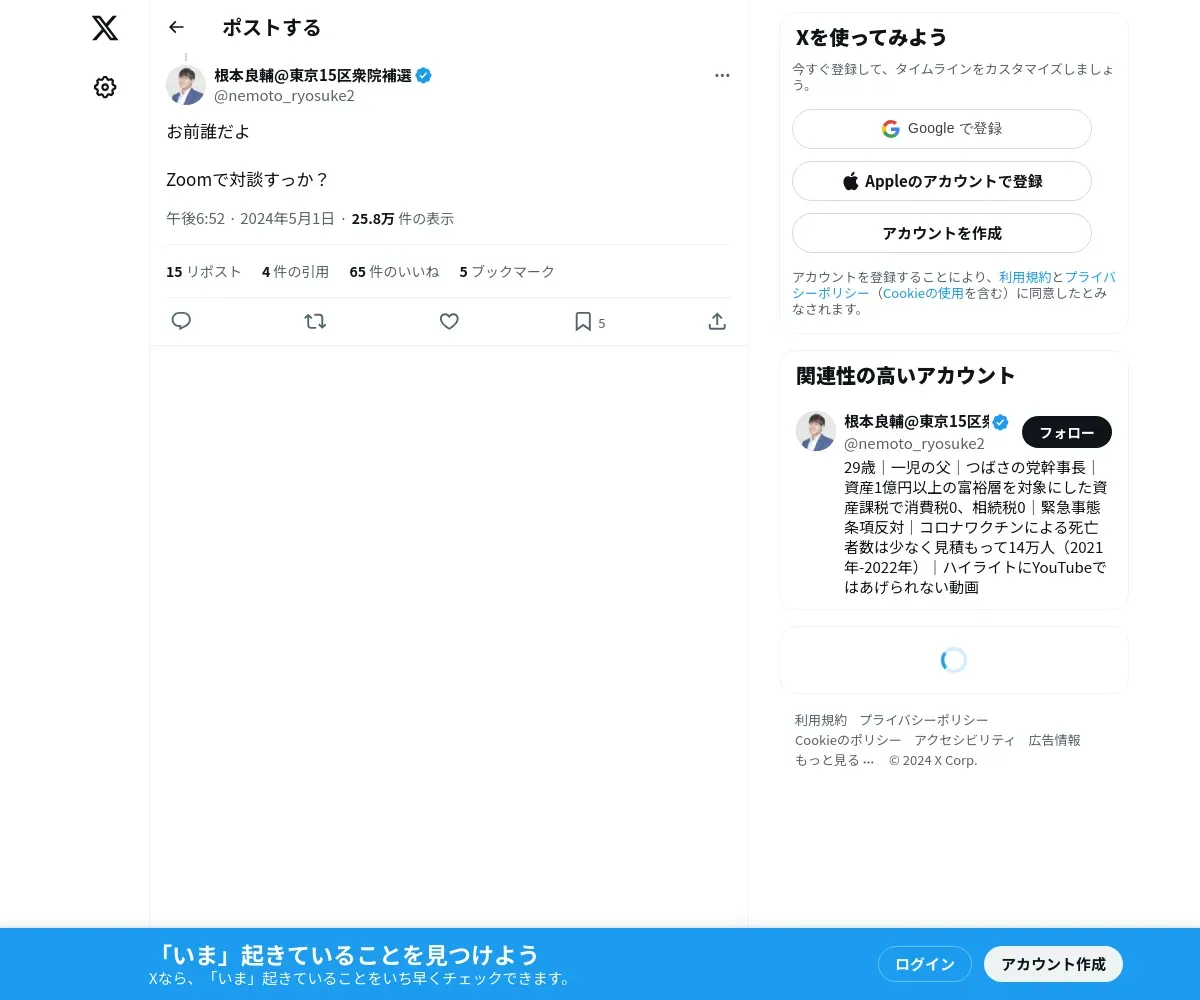Click the post text Zoomで対談すっか？
Screen dimensions: 1200x1000
248,180
